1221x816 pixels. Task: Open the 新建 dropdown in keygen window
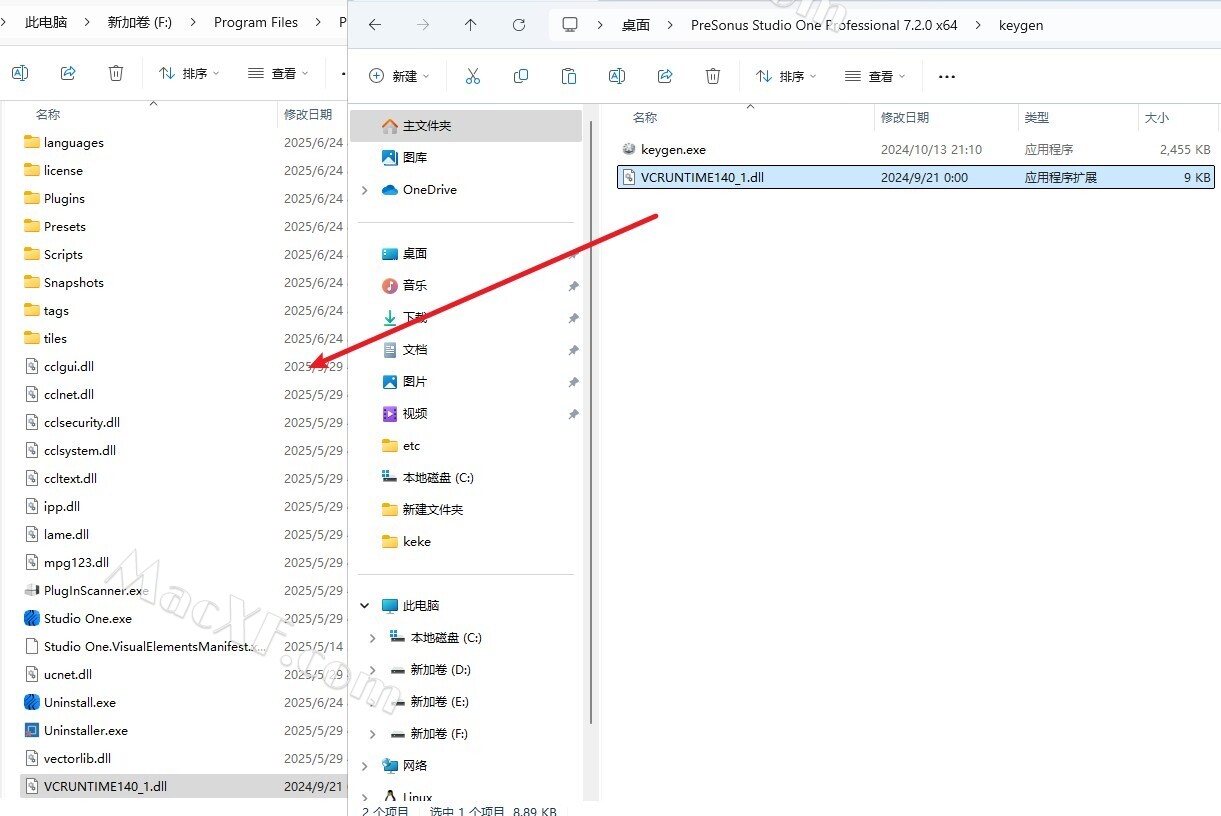coord(399,76)
